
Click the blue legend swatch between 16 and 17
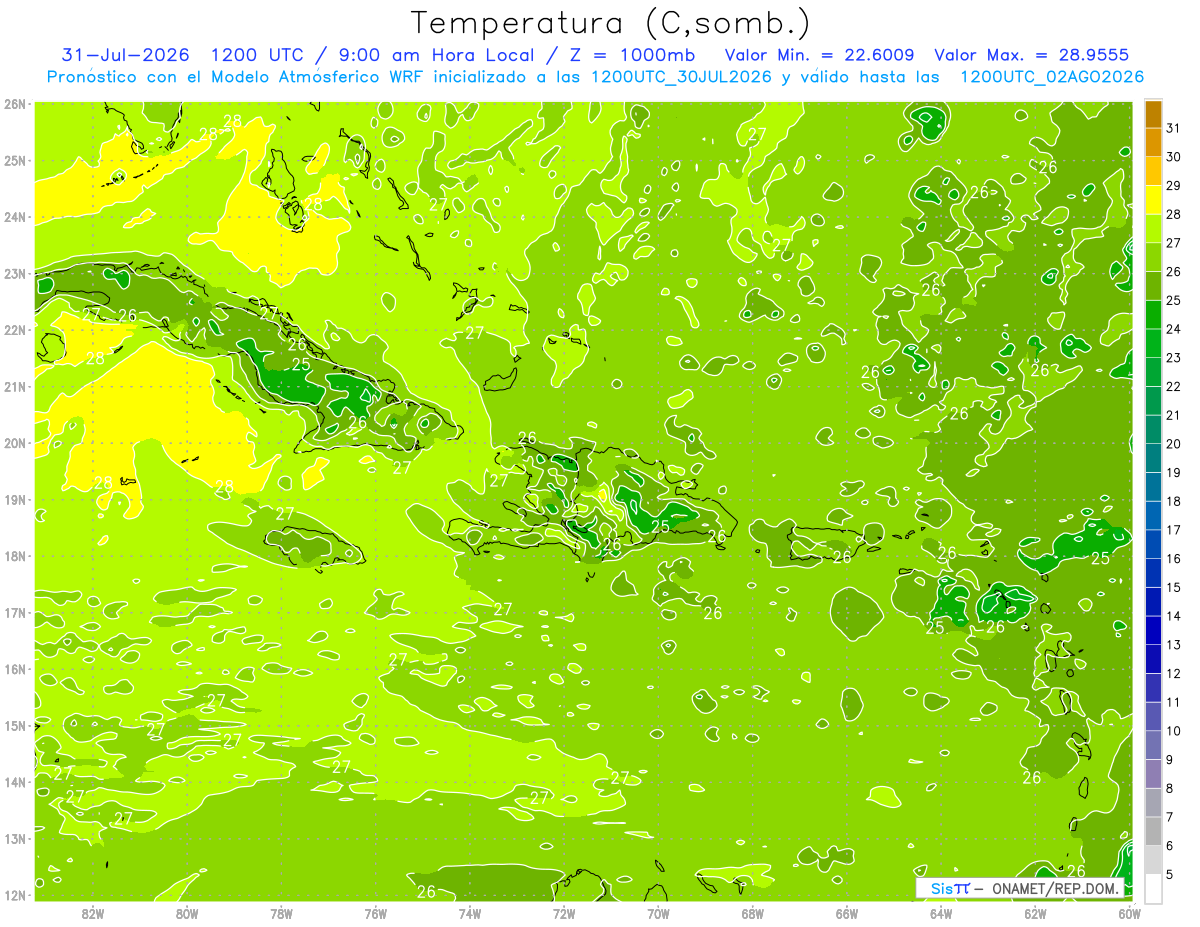pyautogui.click(x=1153, y=544)
